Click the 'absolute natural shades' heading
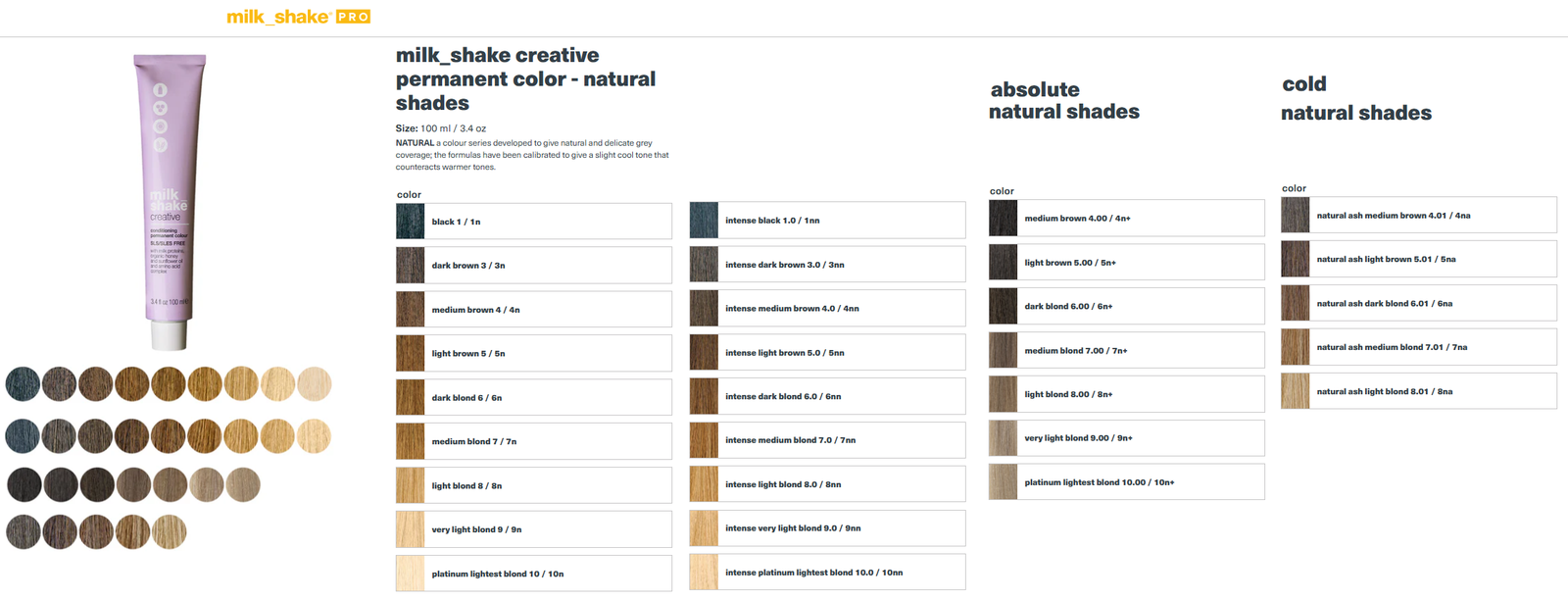1568x600 pixels. point(1064,101)
